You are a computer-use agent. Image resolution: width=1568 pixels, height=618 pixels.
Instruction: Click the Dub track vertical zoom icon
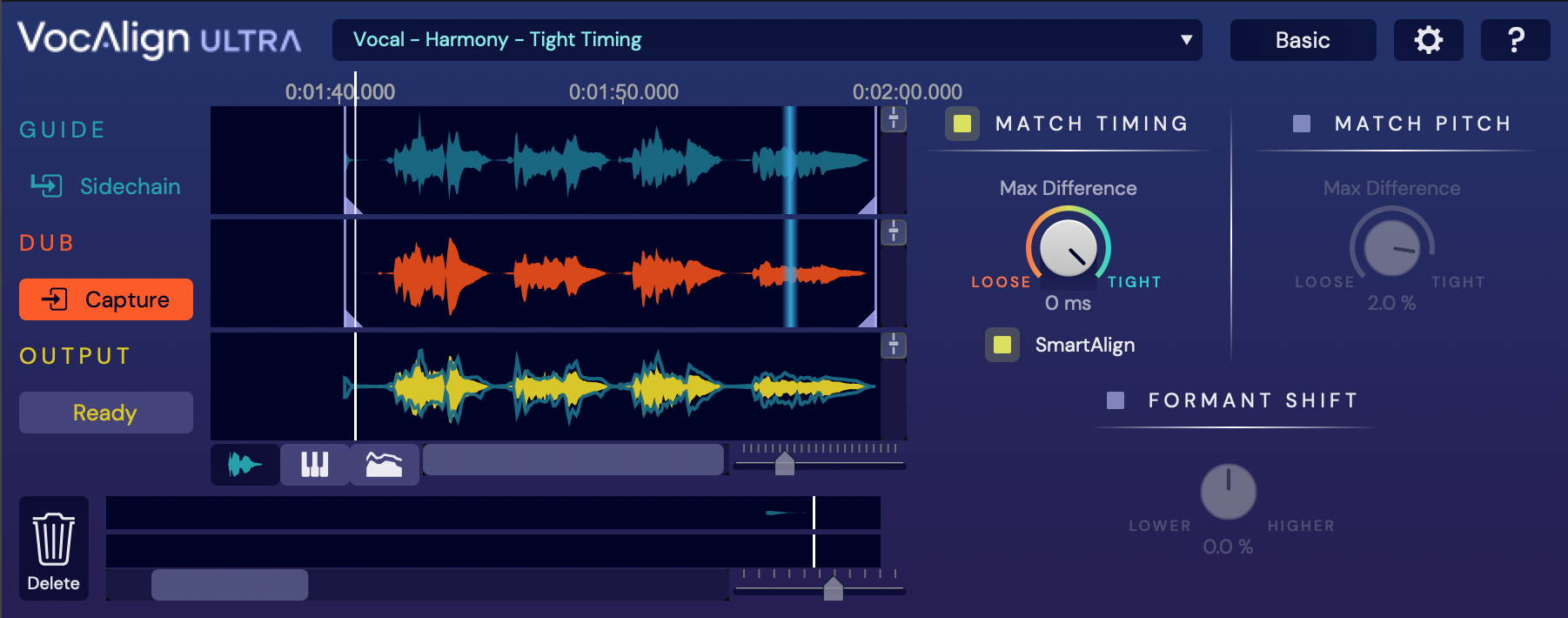[x=894, y=232]
